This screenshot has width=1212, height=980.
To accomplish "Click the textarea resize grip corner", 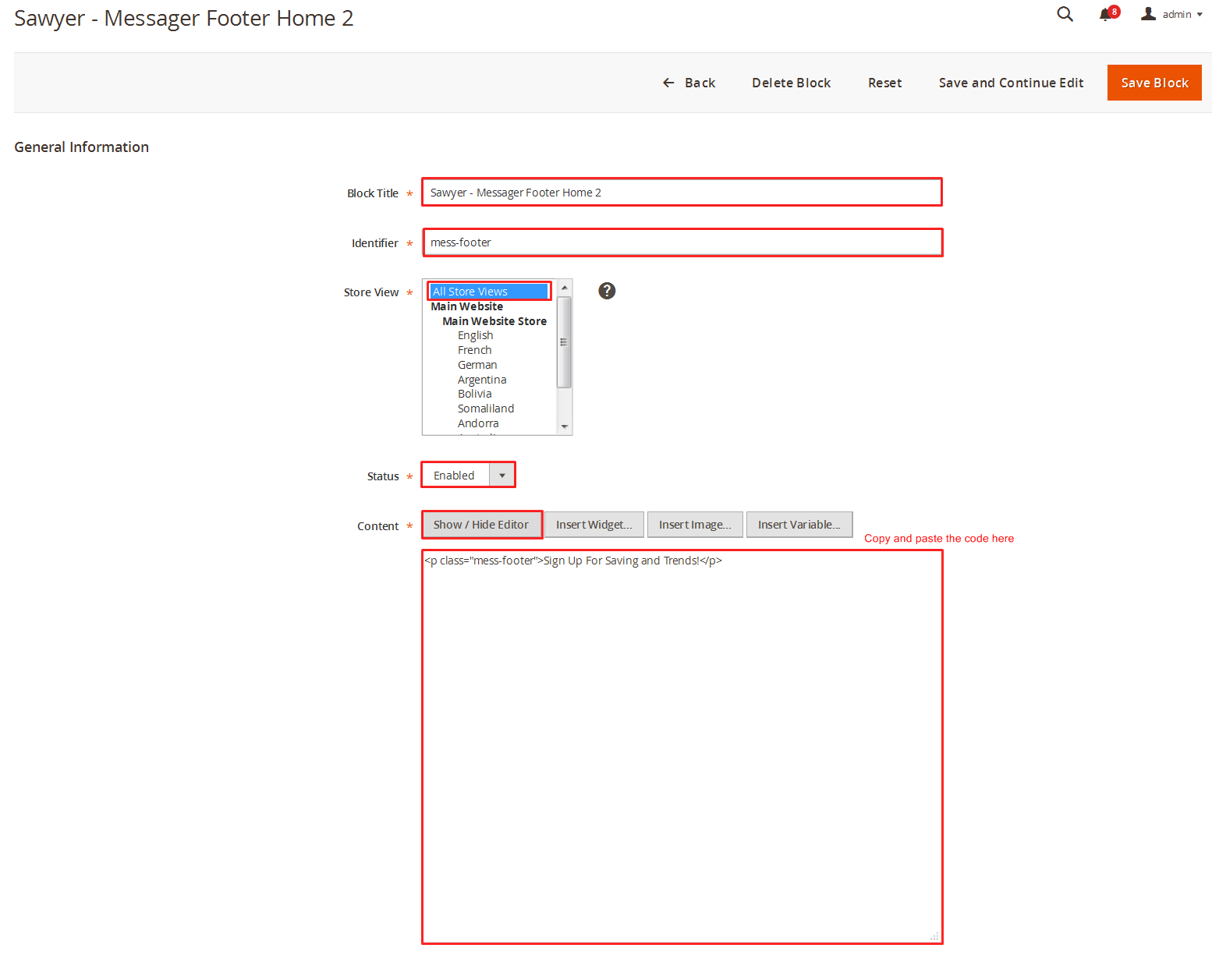I will (x=934, y=936).
